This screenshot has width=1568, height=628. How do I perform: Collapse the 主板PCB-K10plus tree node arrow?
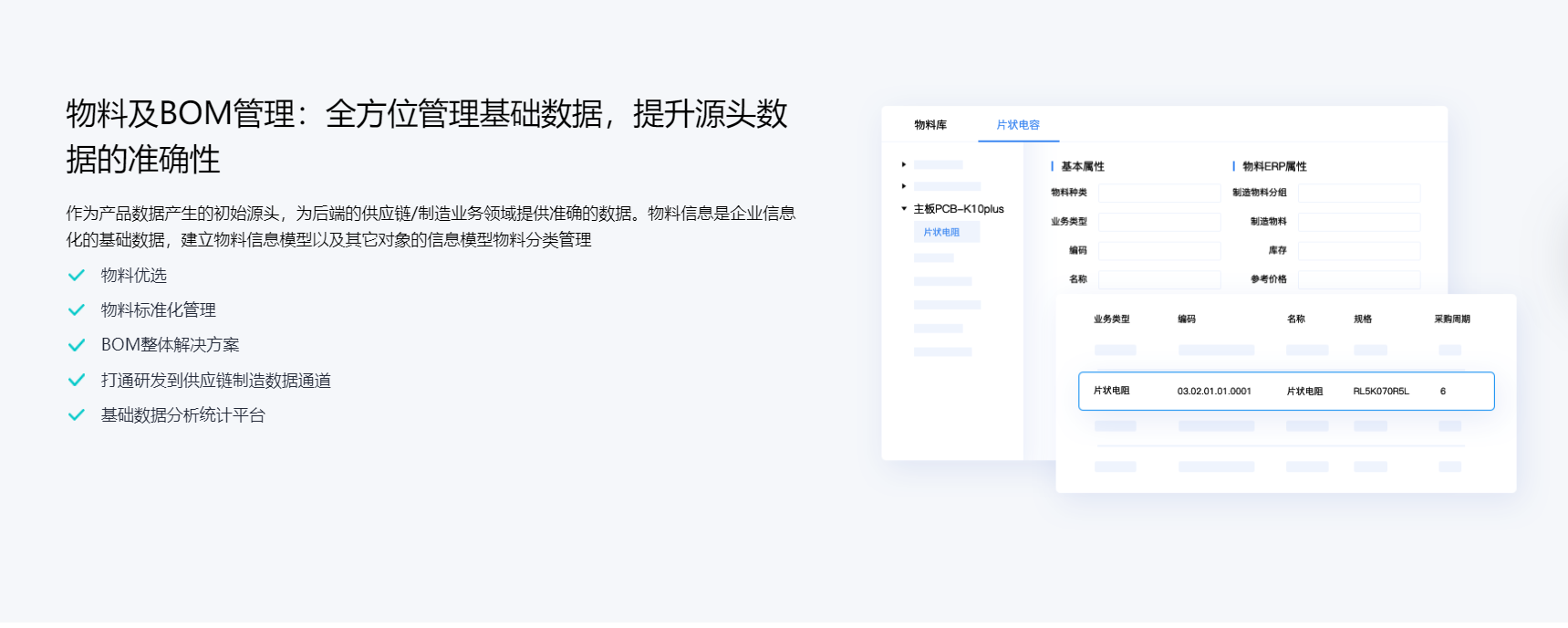click(904, 209)
